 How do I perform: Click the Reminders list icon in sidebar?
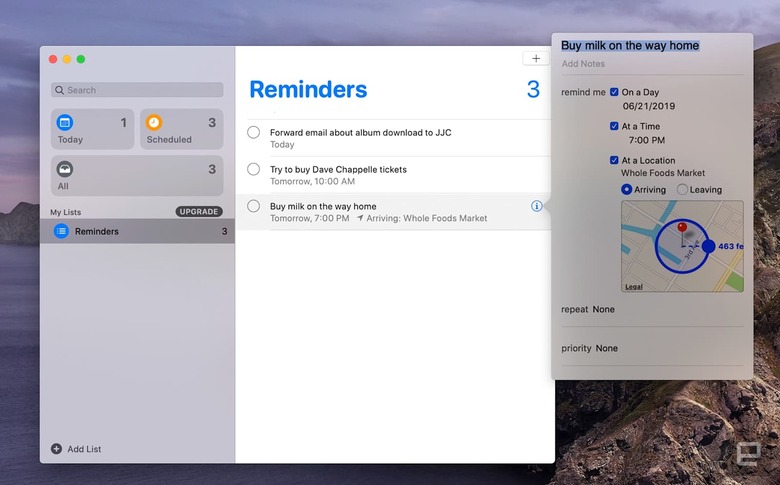click(x=61, y=231)
